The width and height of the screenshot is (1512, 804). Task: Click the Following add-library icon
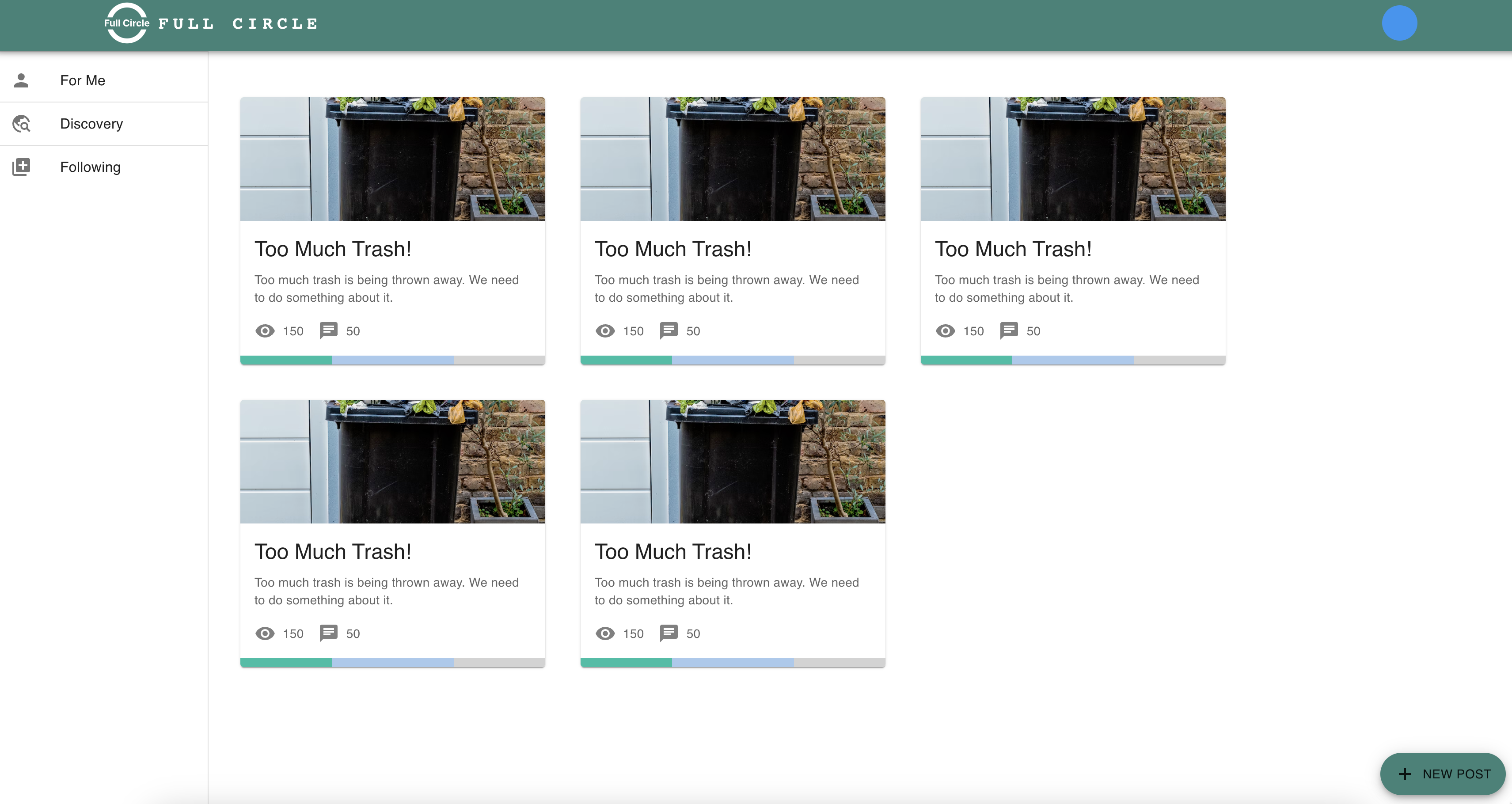[x=21, y=167]
